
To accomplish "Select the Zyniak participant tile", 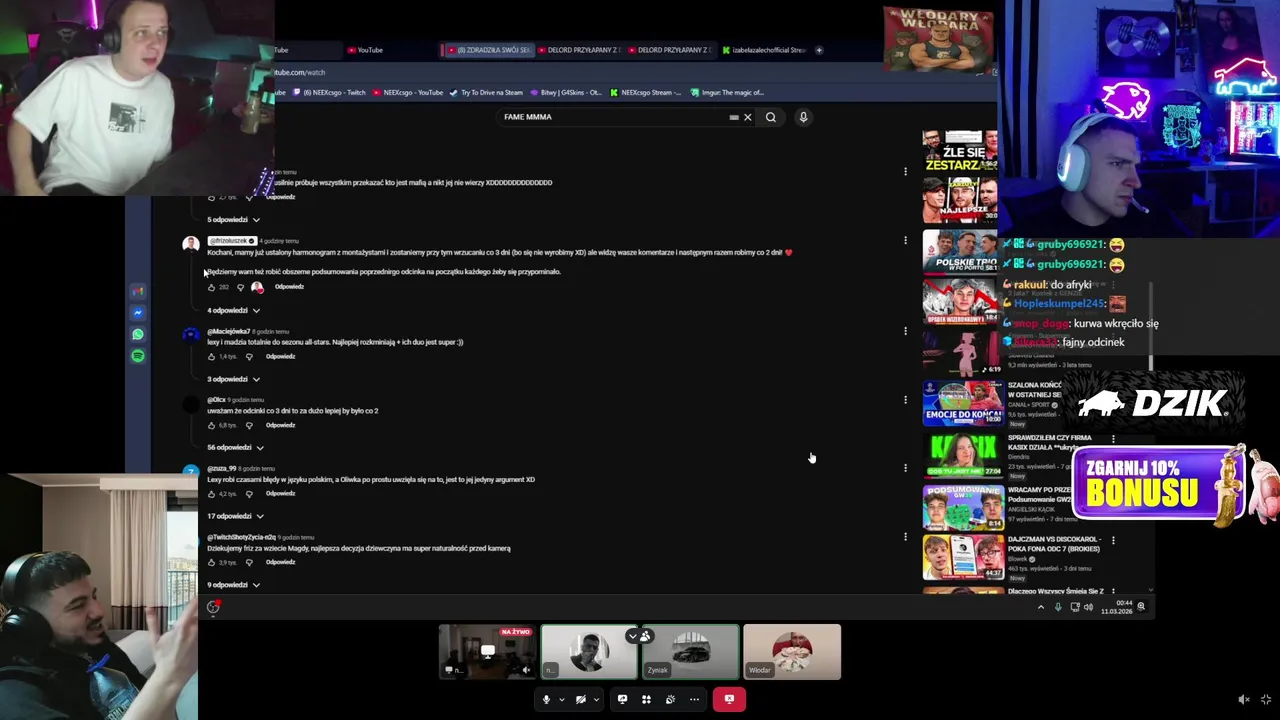I will point(690,651).
